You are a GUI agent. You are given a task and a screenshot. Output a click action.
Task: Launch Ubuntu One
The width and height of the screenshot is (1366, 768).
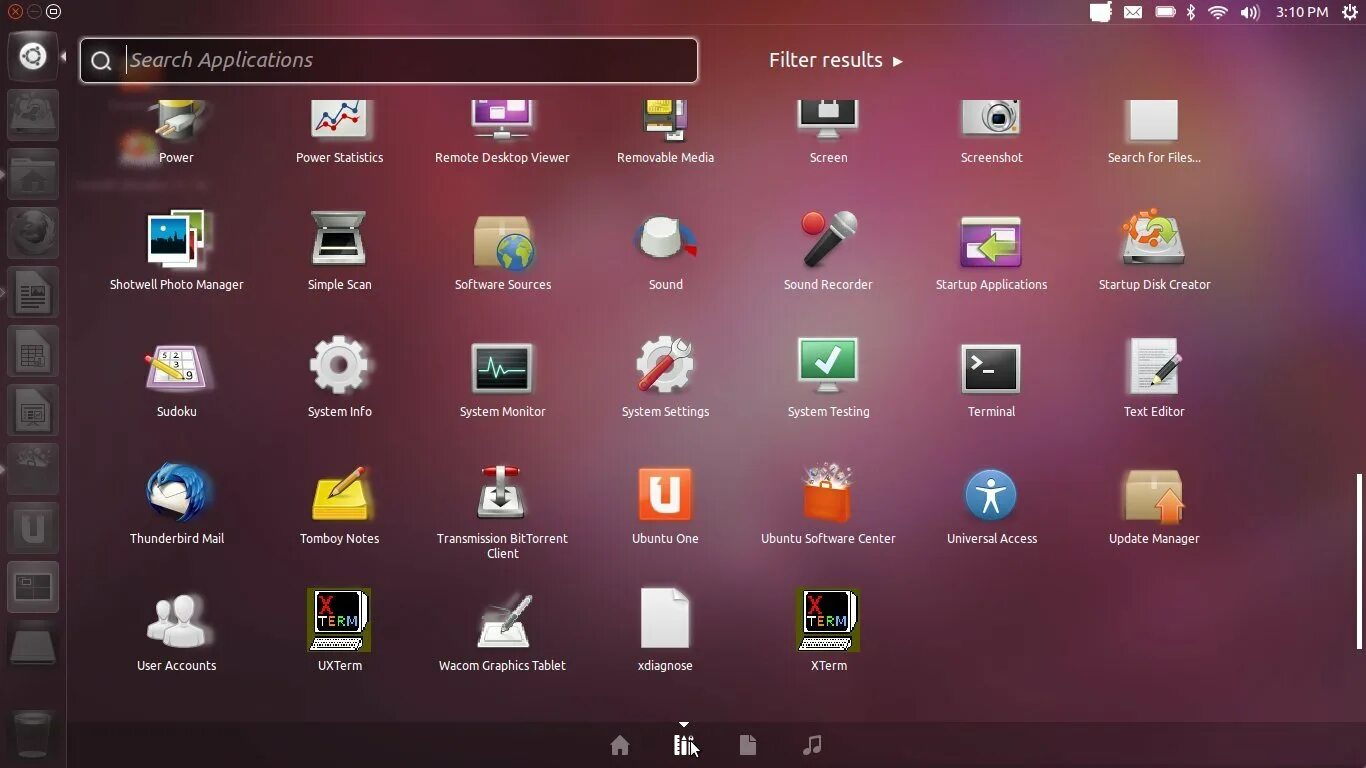pyautogui.click(x=665, y=504)
